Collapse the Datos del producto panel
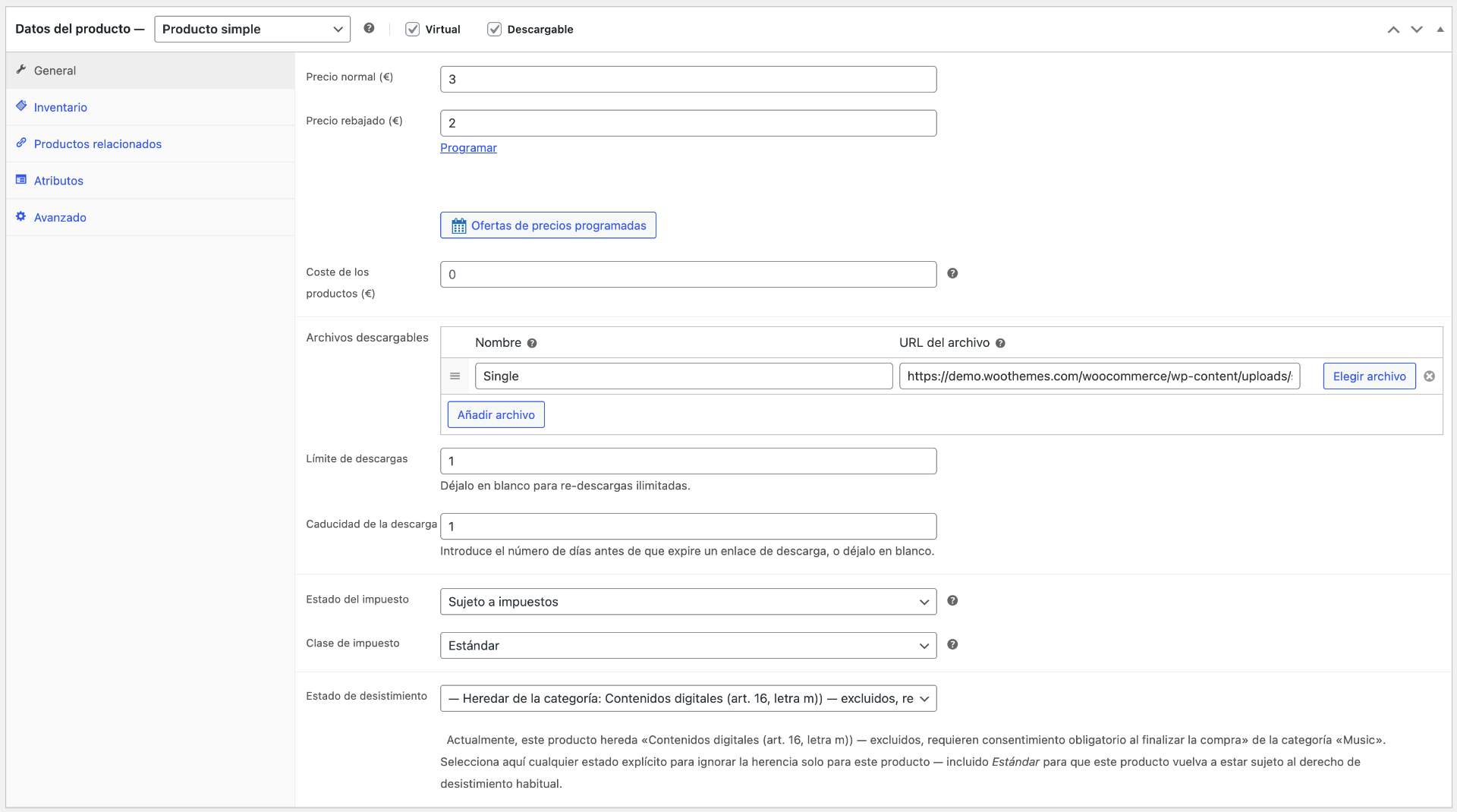Viewport: 1457px width, 812px height. click(1440, 30)
